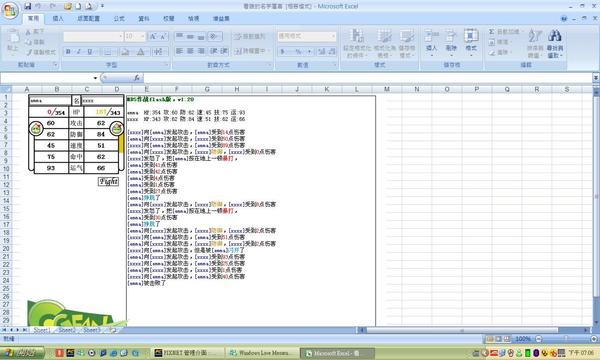Click the Font Color A icon

(141, 52)
